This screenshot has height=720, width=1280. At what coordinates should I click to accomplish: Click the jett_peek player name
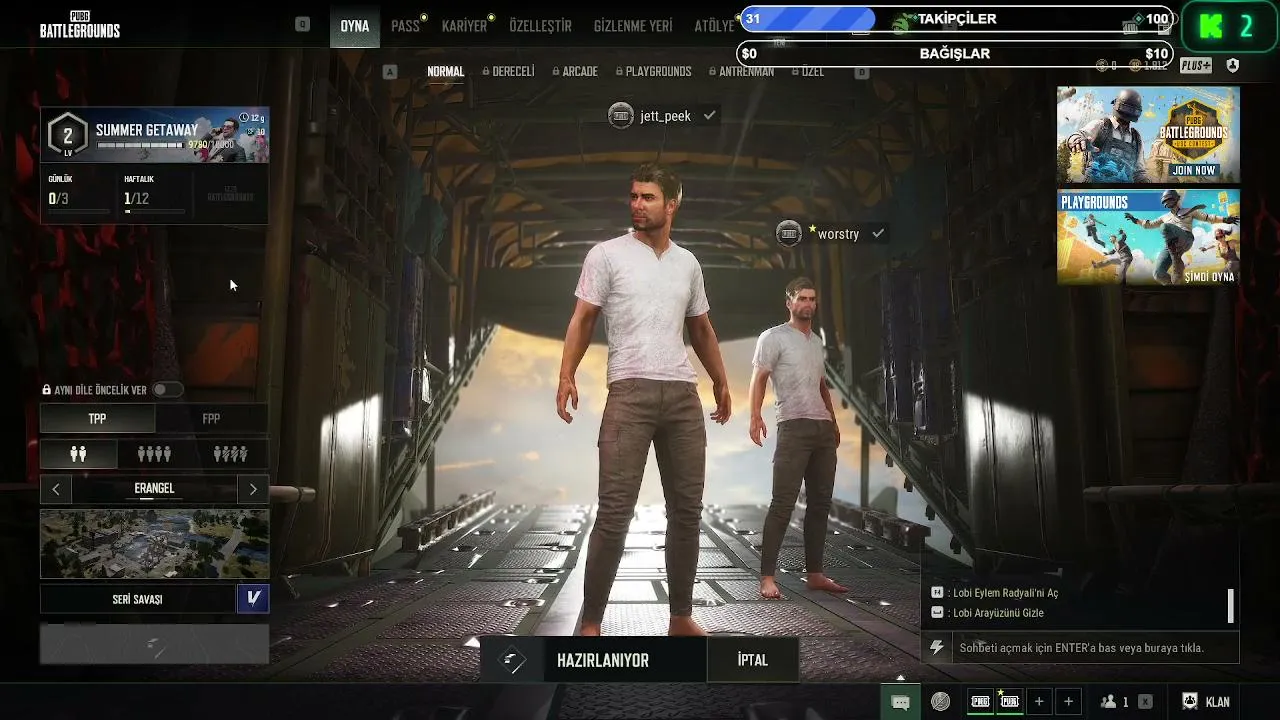[666, 116]
